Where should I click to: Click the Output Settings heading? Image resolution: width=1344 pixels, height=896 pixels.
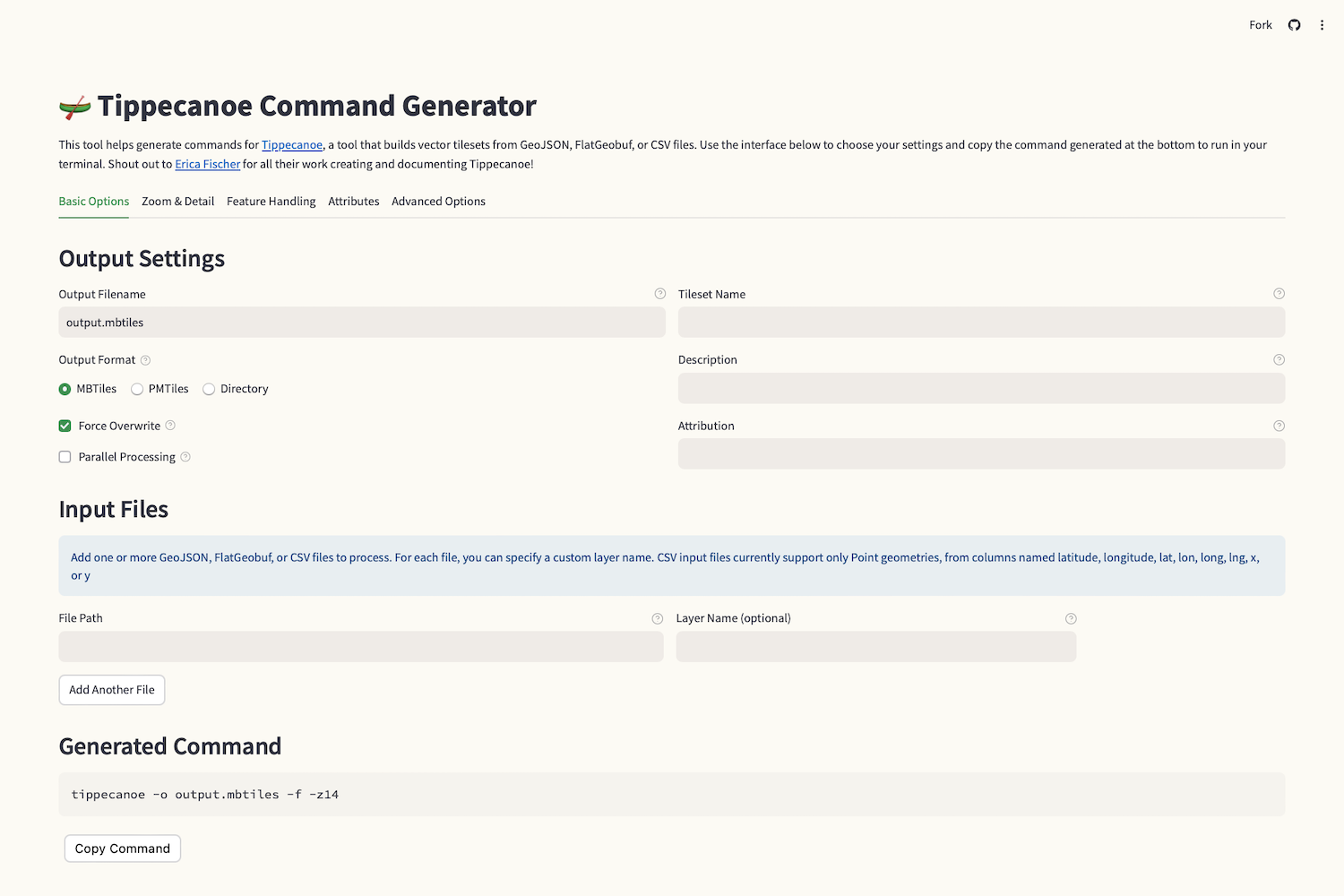[142, 259]
